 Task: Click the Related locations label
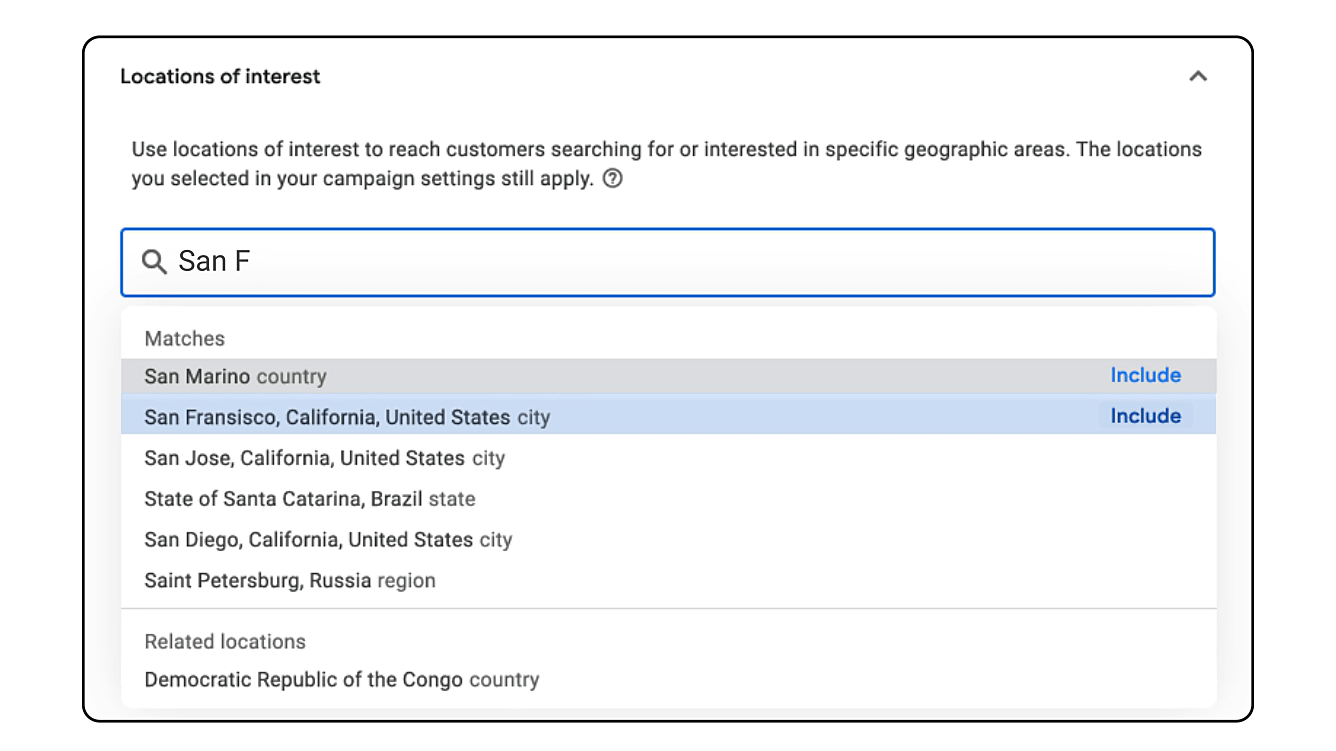tap(225, 641)
